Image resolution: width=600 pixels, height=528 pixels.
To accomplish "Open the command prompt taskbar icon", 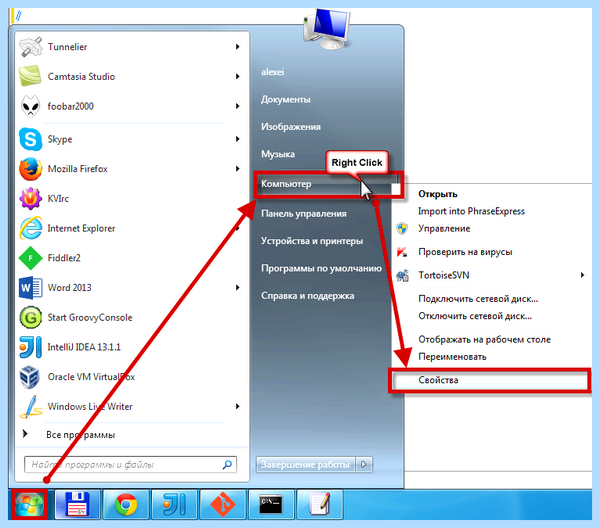I will tap(271, 505).
